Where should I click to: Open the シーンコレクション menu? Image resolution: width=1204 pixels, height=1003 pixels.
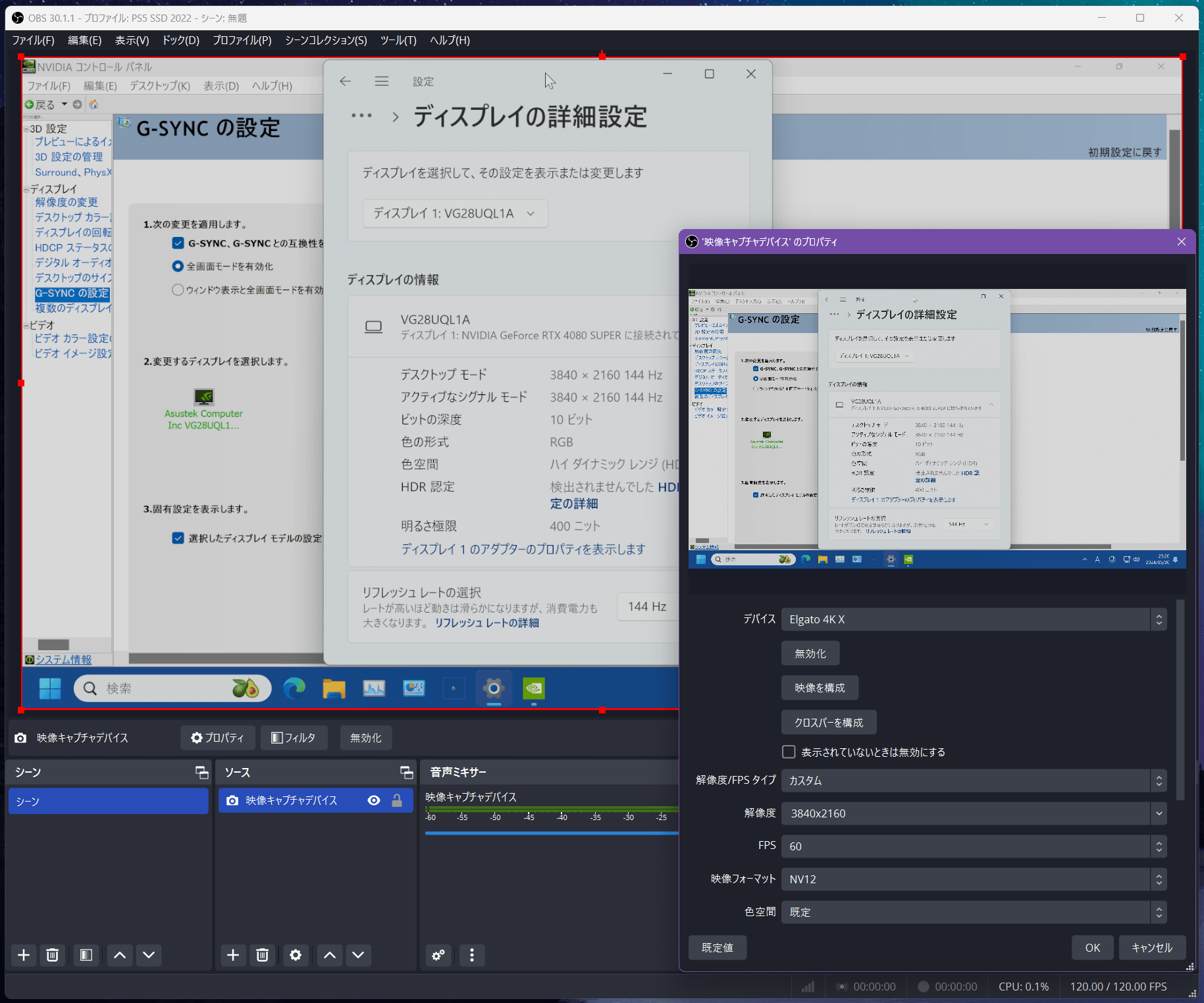point(326,40)
